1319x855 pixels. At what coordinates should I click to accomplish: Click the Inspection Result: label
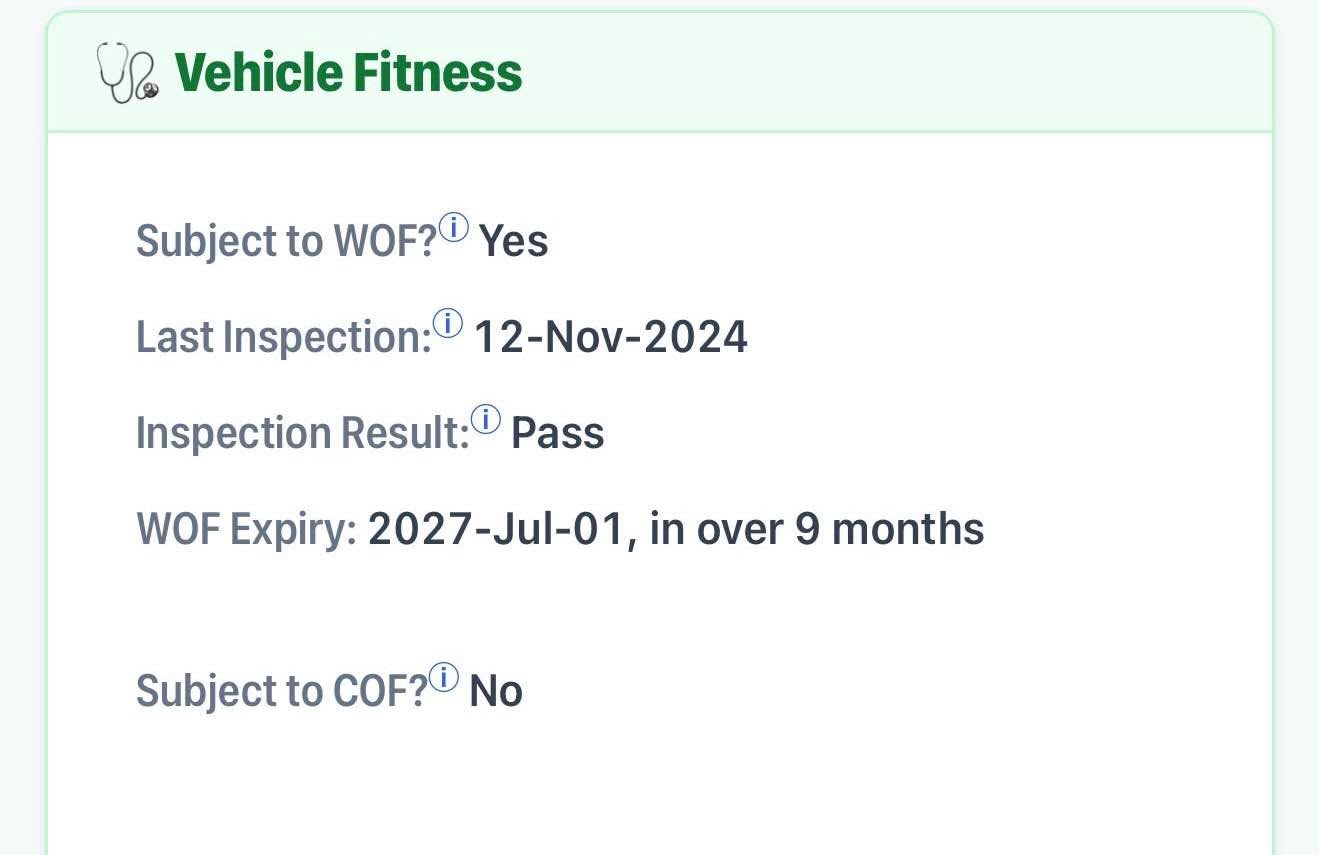pyautogui.click(x=303, y=434)
